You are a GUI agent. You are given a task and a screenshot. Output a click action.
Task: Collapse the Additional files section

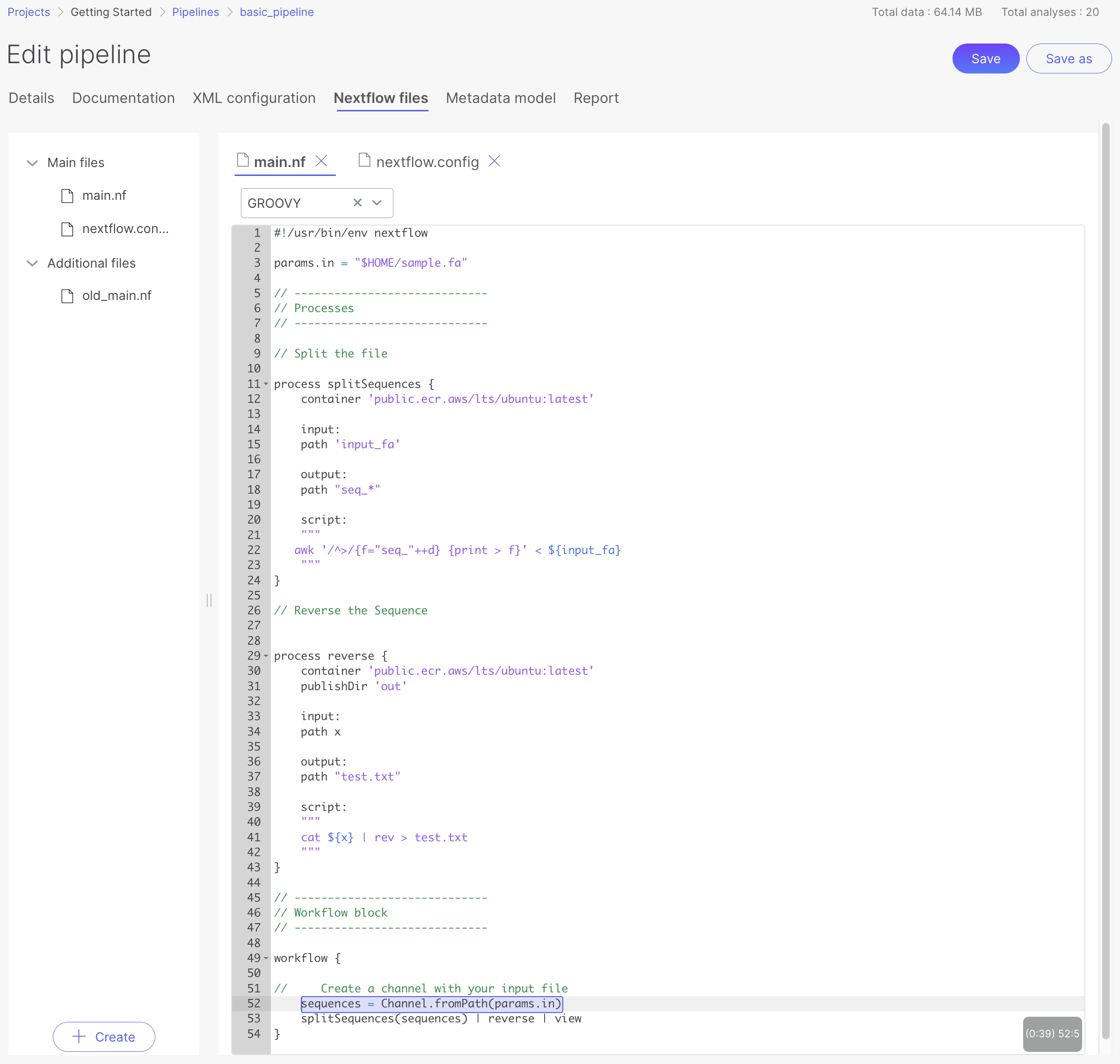pyautogui.click(x=32, y=263)
